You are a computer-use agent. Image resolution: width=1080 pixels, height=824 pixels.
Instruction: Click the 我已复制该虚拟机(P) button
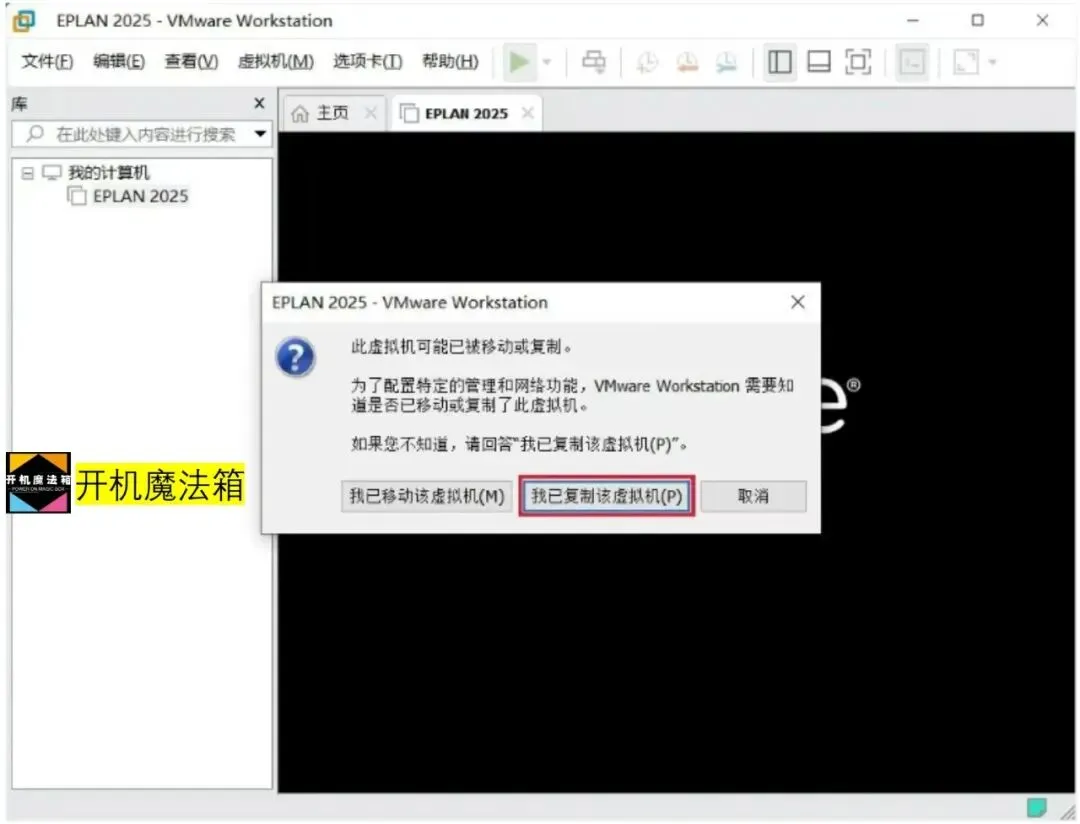point(607,496)
